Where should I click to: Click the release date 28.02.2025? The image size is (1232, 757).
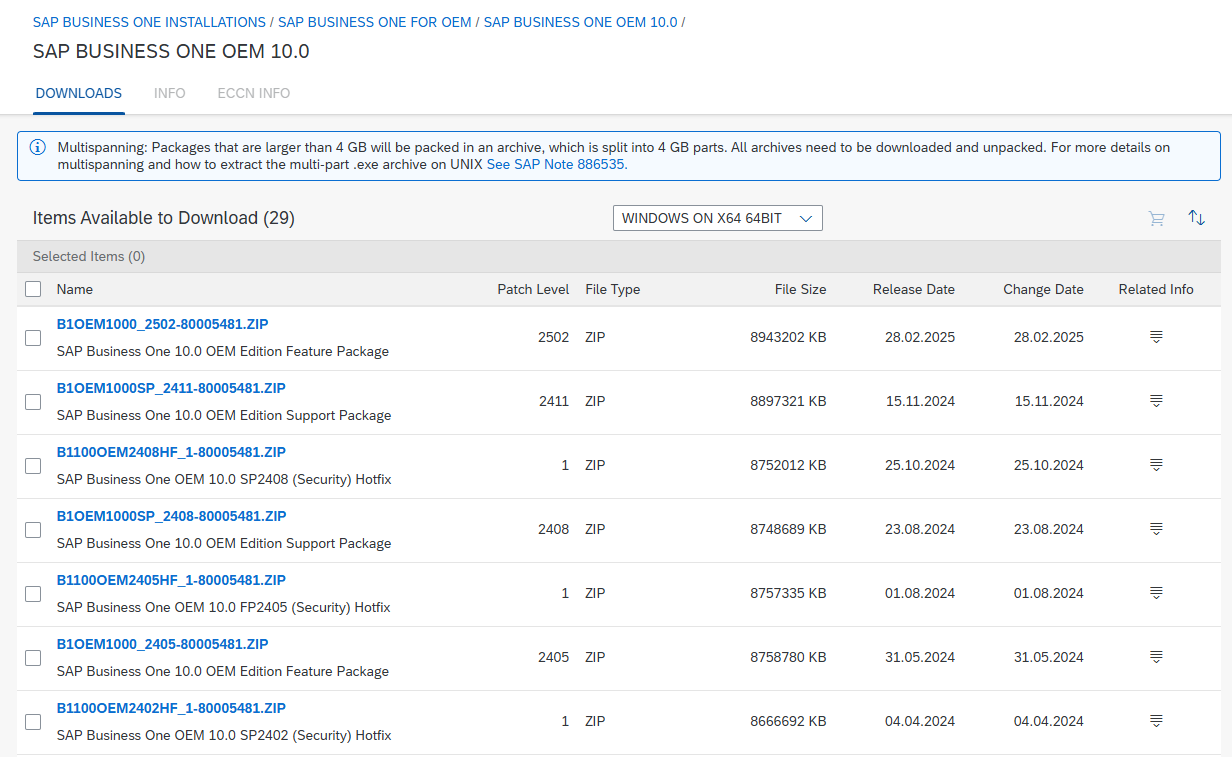pyautogui.click(x=920, y=337)
